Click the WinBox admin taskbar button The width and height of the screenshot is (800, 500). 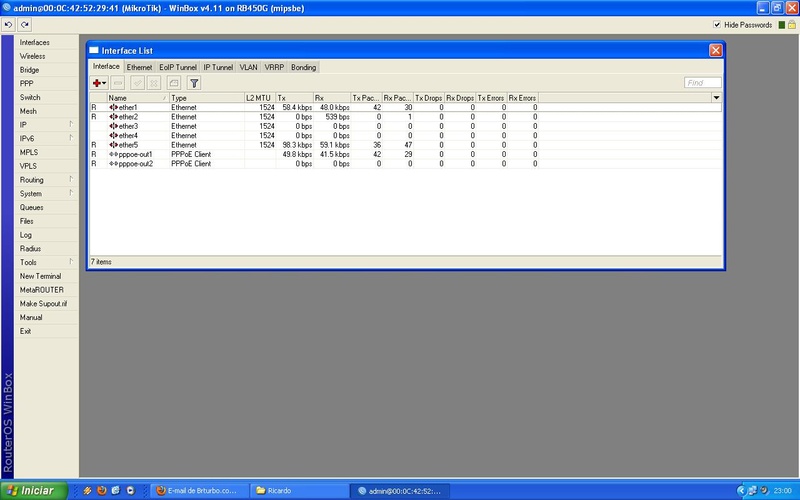(401, 491)
